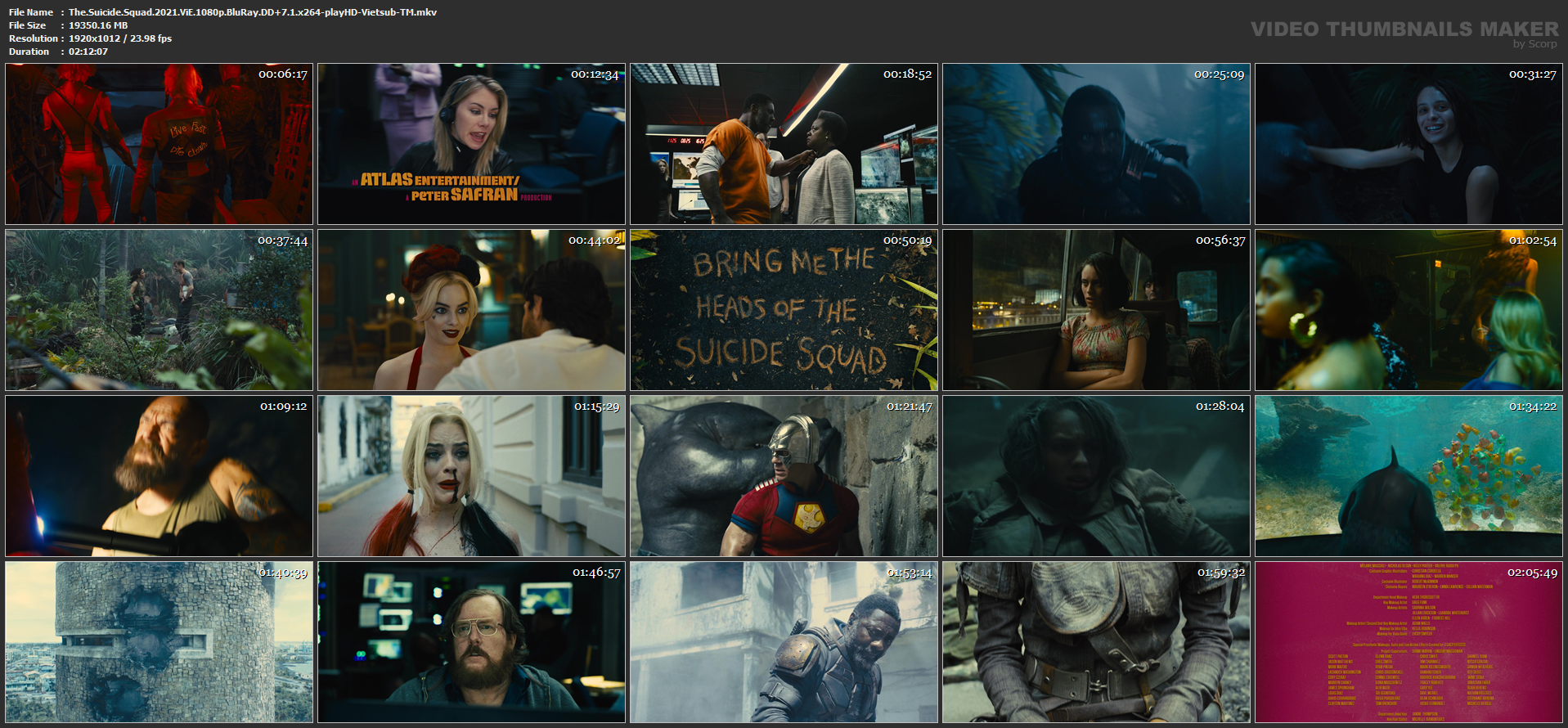Screen dimensions: 1568x728
Task: Click the resolution value 1920x1012 / 23.98 fps
Action: coord(120,38)
